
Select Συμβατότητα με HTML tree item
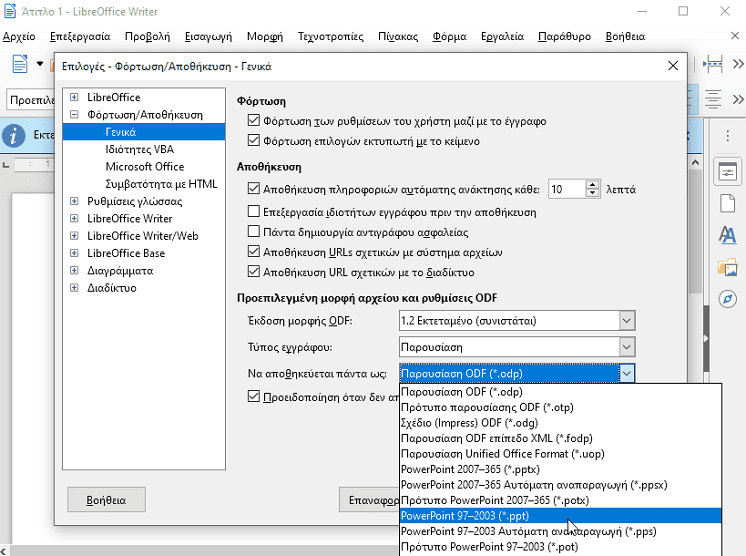pos(161,184)
